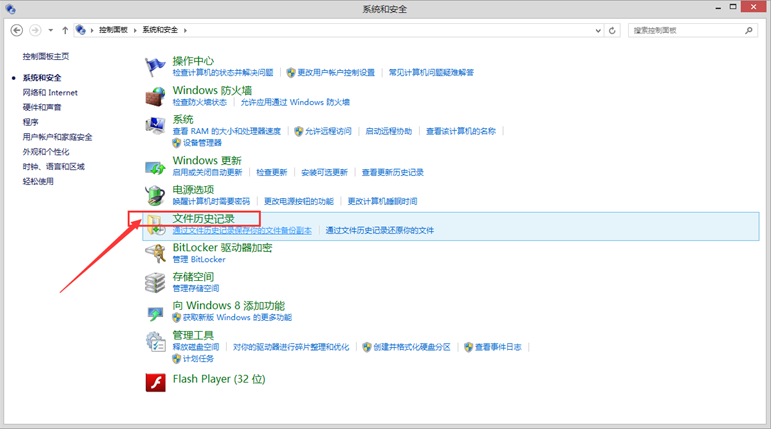The width and height of the screenshot is (771, 430).
Task: Open the 存储空间 heading link
Action: (x=193, y=277)
